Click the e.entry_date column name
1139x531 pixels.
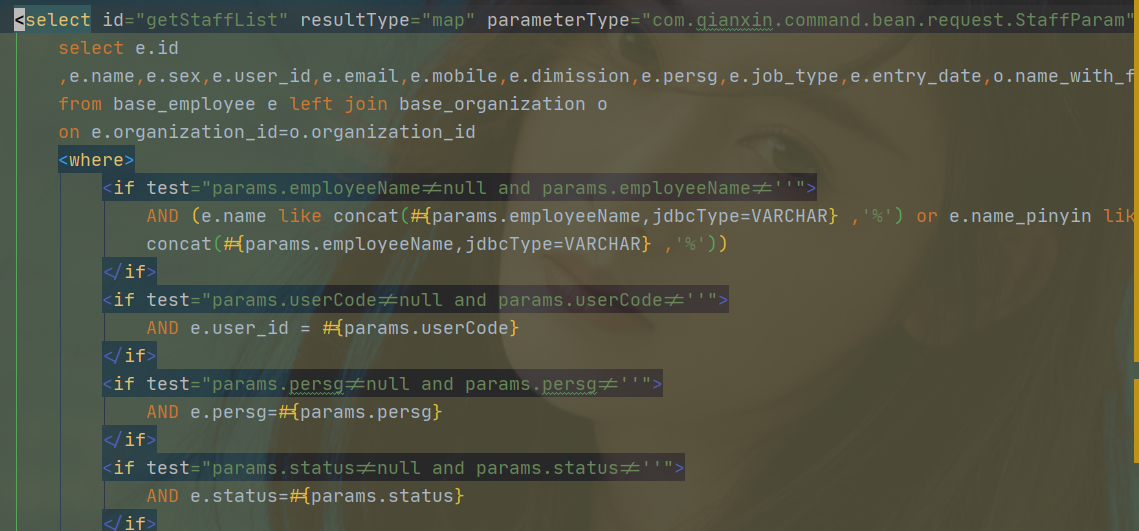pos(921,76)
